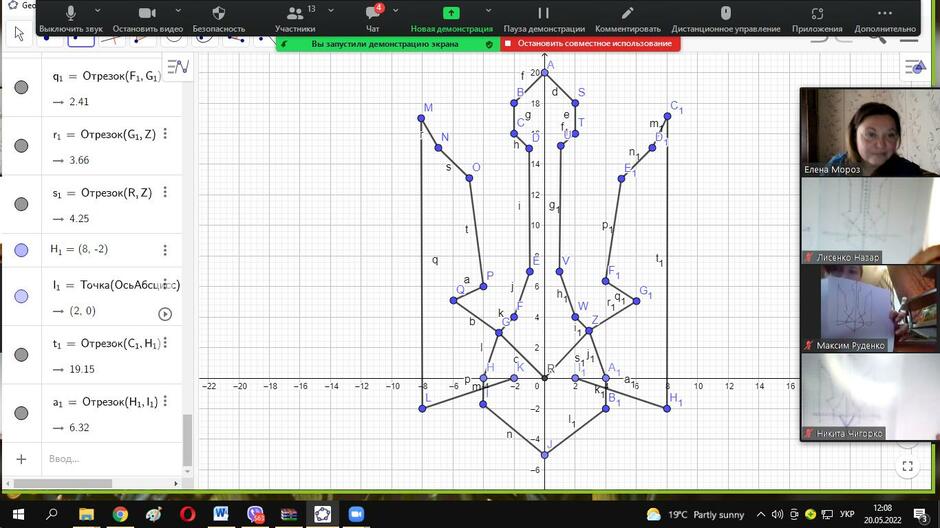
Task: Show segment t1 via its visibility circle
Action: (21, 355)
